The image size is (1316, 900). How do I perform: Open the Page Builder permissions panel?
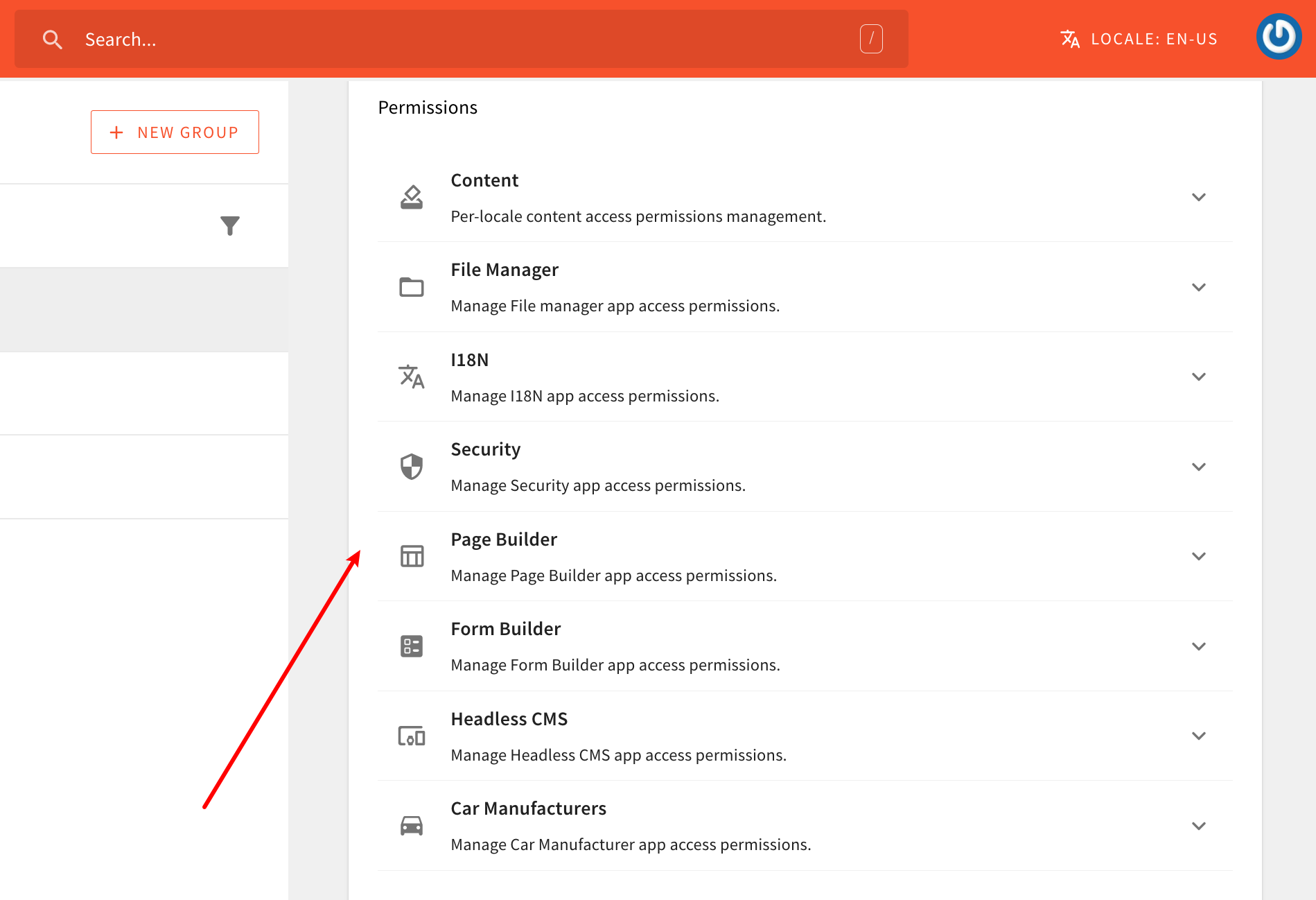[x=1198, y=556]
